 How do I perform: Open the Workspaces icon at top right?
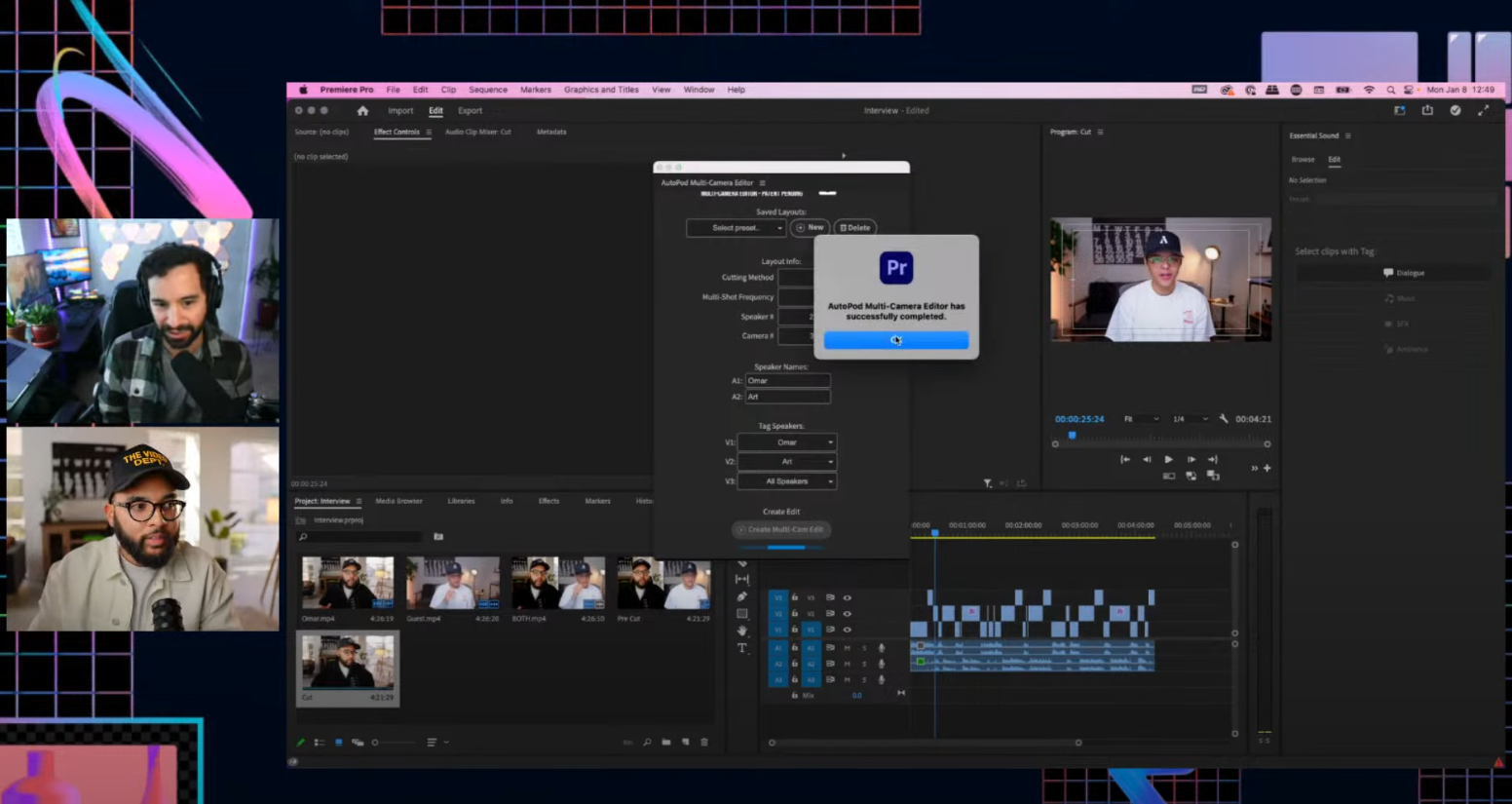[1400, 111]
